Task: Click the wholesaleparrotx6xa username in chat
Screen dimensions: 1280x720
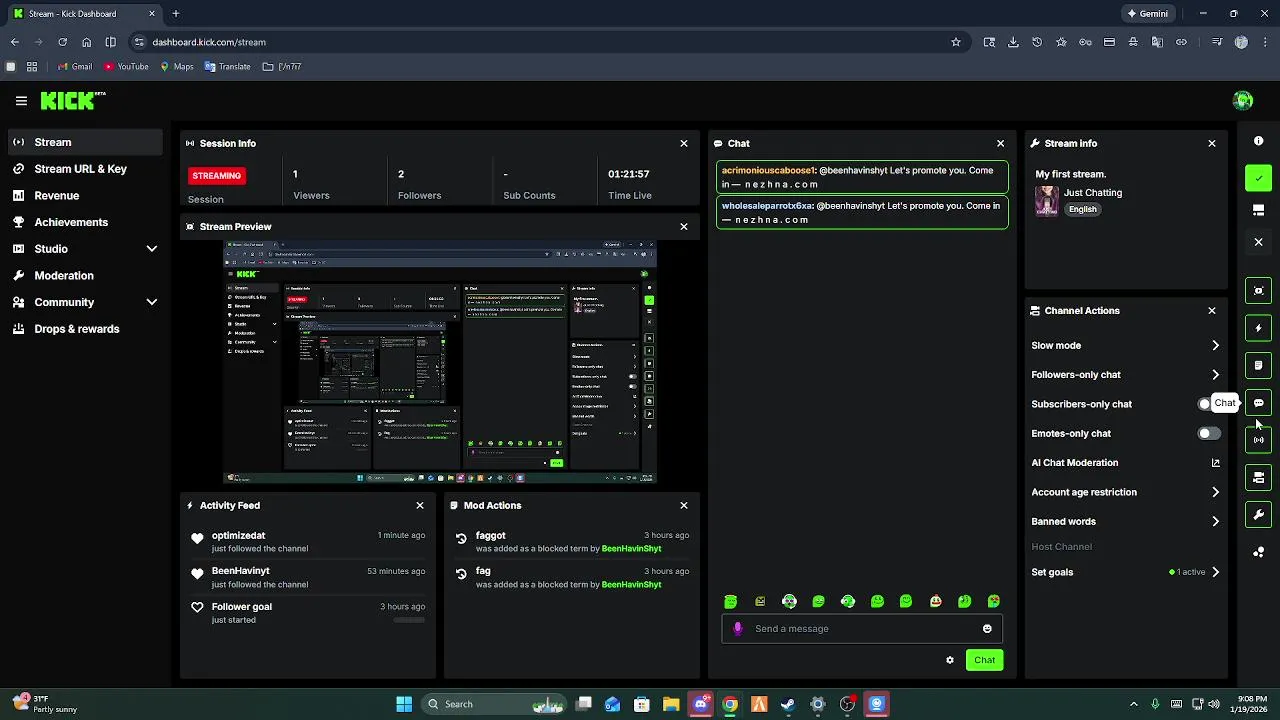Action: point(767,206)
